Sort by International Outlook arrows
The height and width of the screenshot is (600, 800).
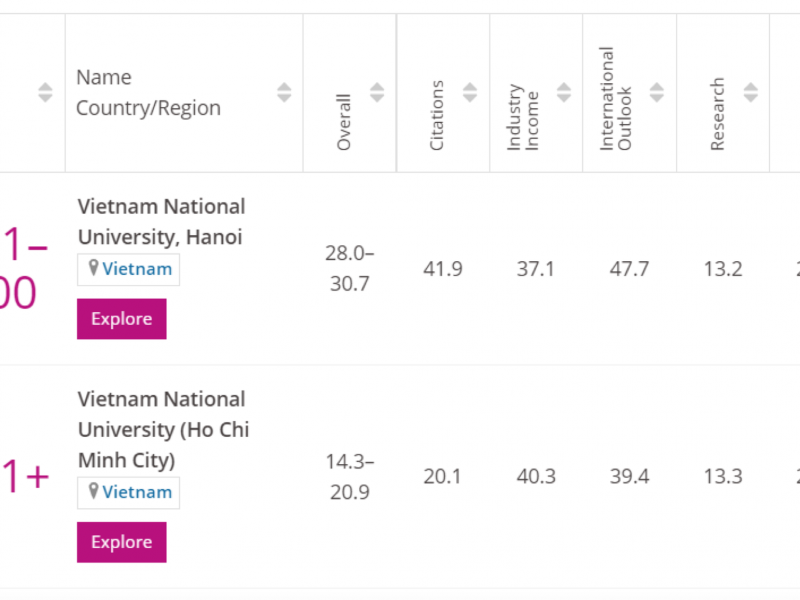click(x=657, y=93)
